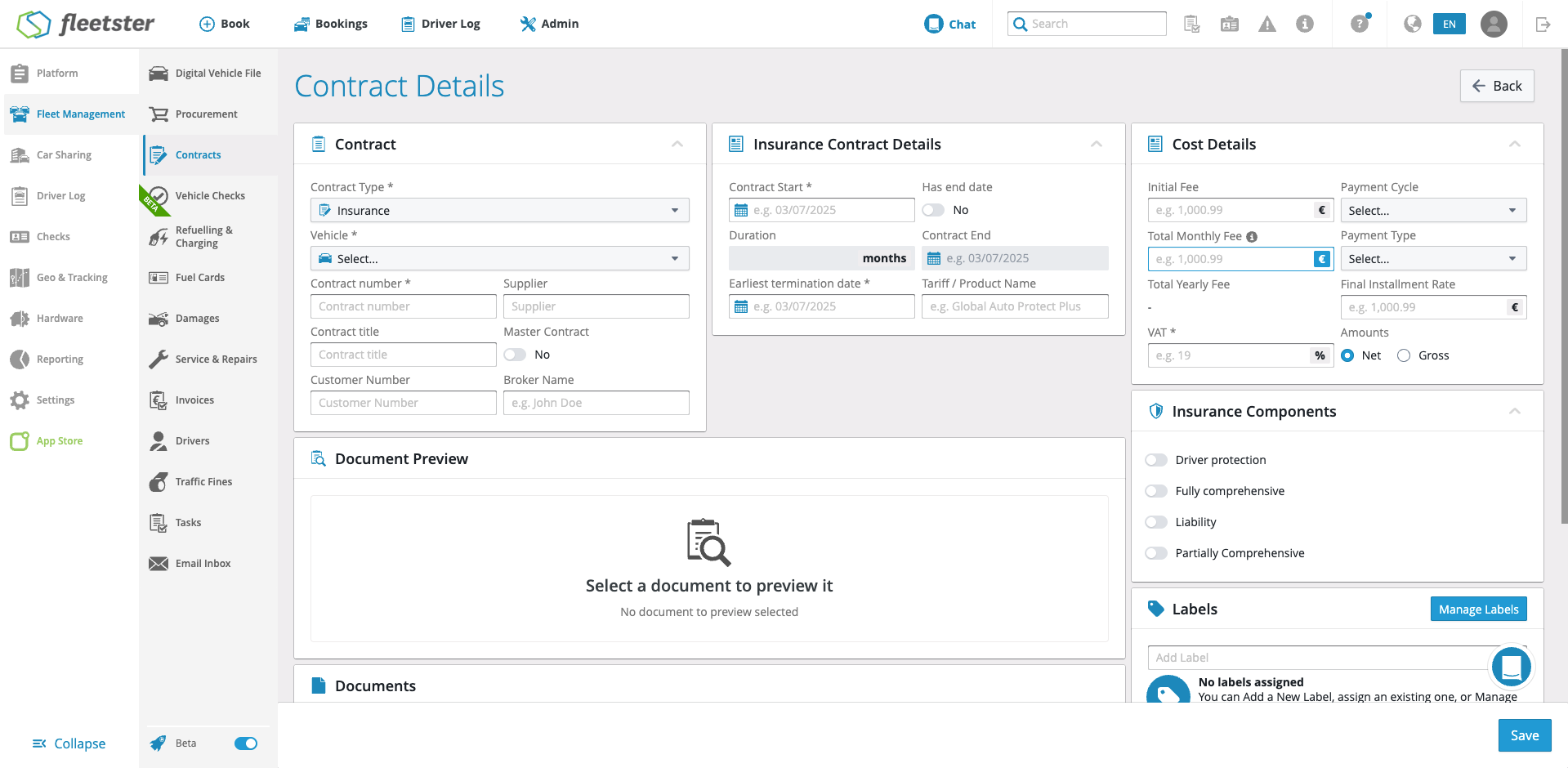Collapse the Insurance Contract Details panel
Image resolution: width=1568 pixels, height=768 pixels.
(x=1097, y=144)
